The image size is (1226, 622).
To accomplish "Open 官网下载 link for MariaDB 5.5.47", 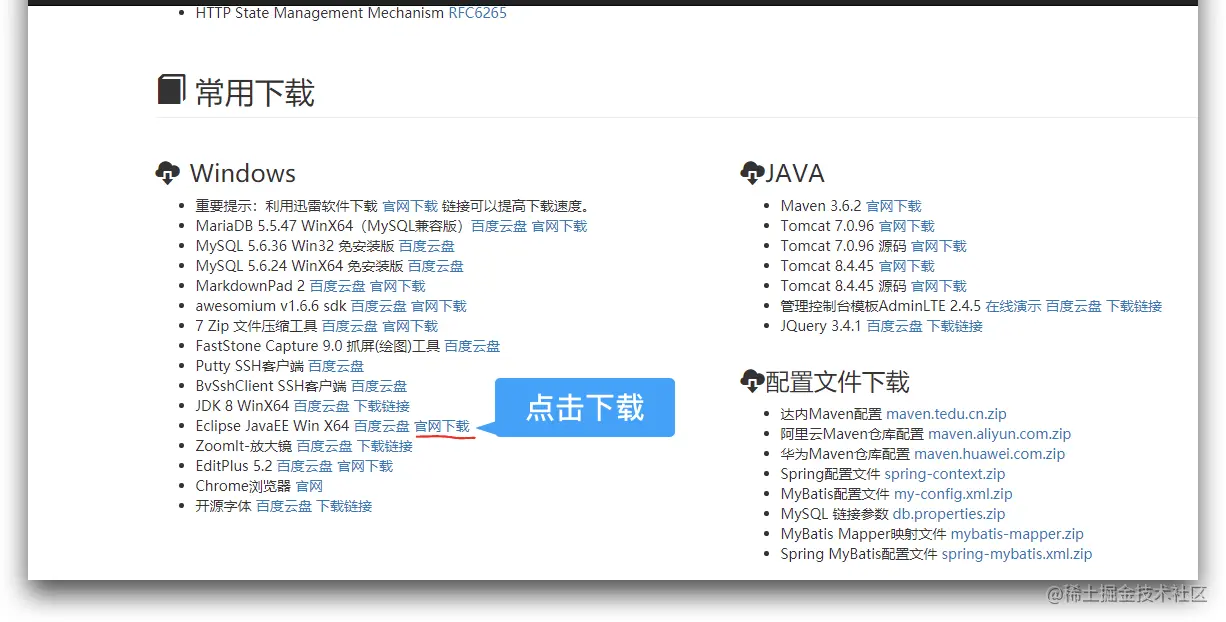I will coord(560,226).
